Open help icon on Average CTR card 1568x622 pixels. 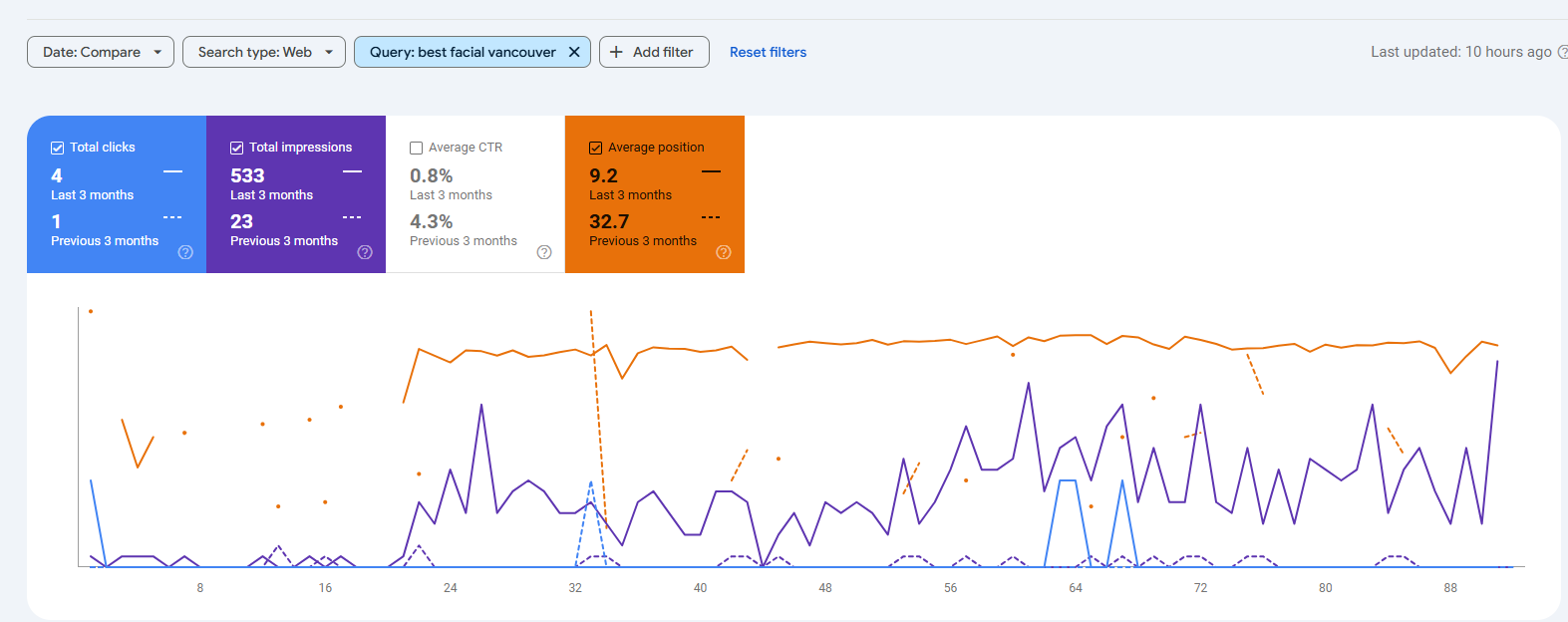[x=544, y=252]
